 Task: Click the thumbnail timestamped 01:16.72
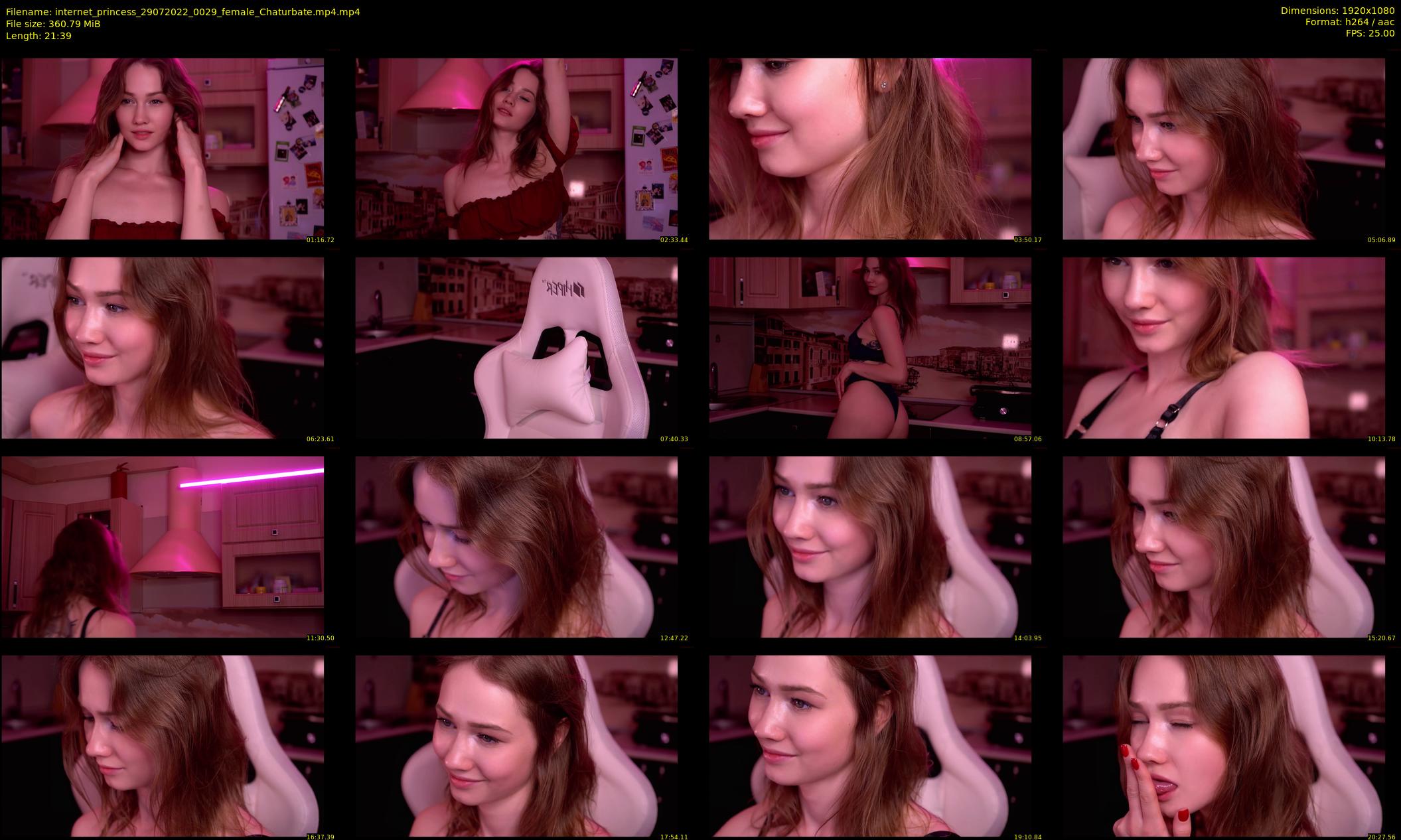point(163,149)
